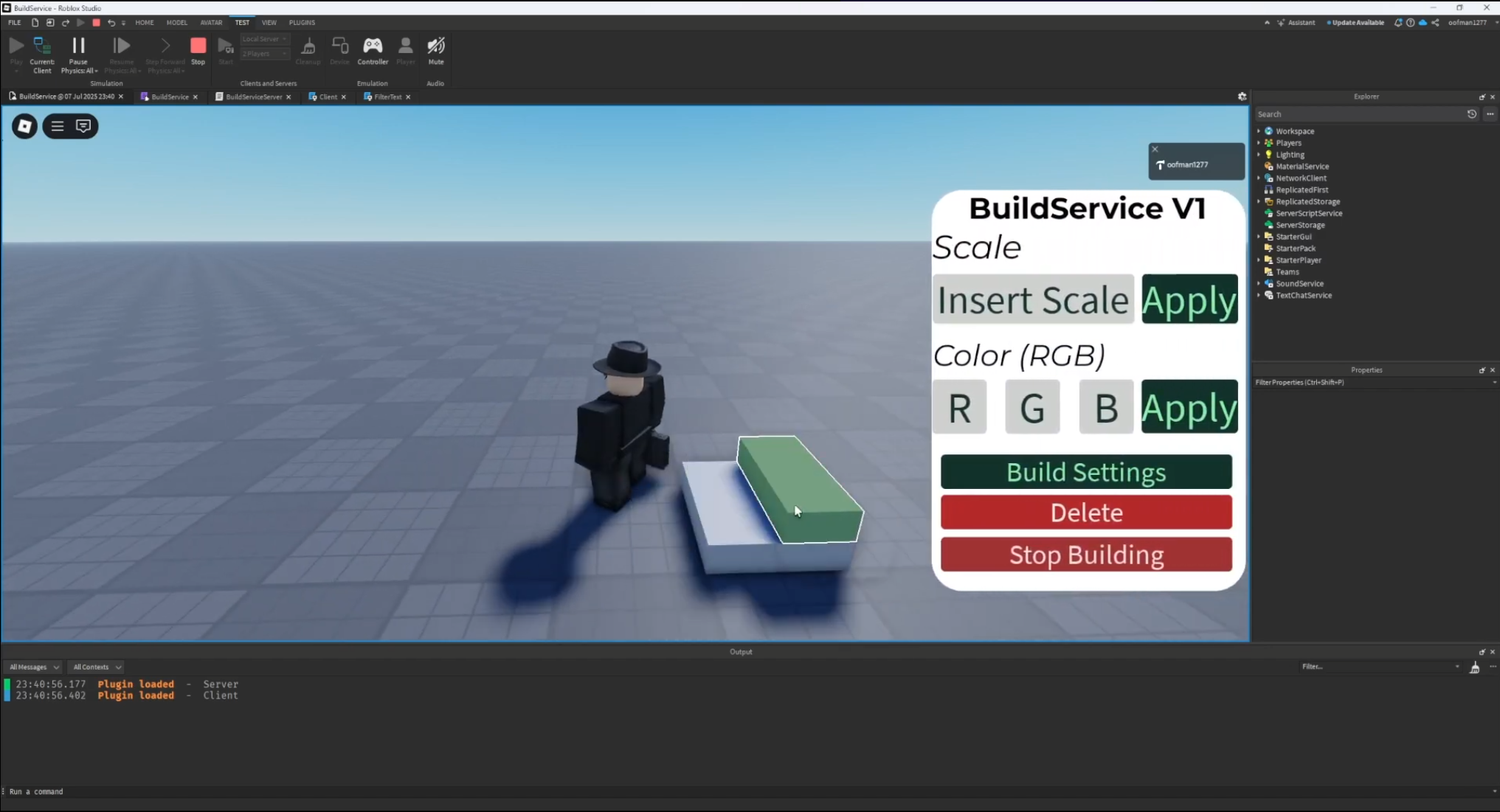Open the Roblox menu logo button
This screenshot has width=1500, height=812.
[x=24, y=126]
